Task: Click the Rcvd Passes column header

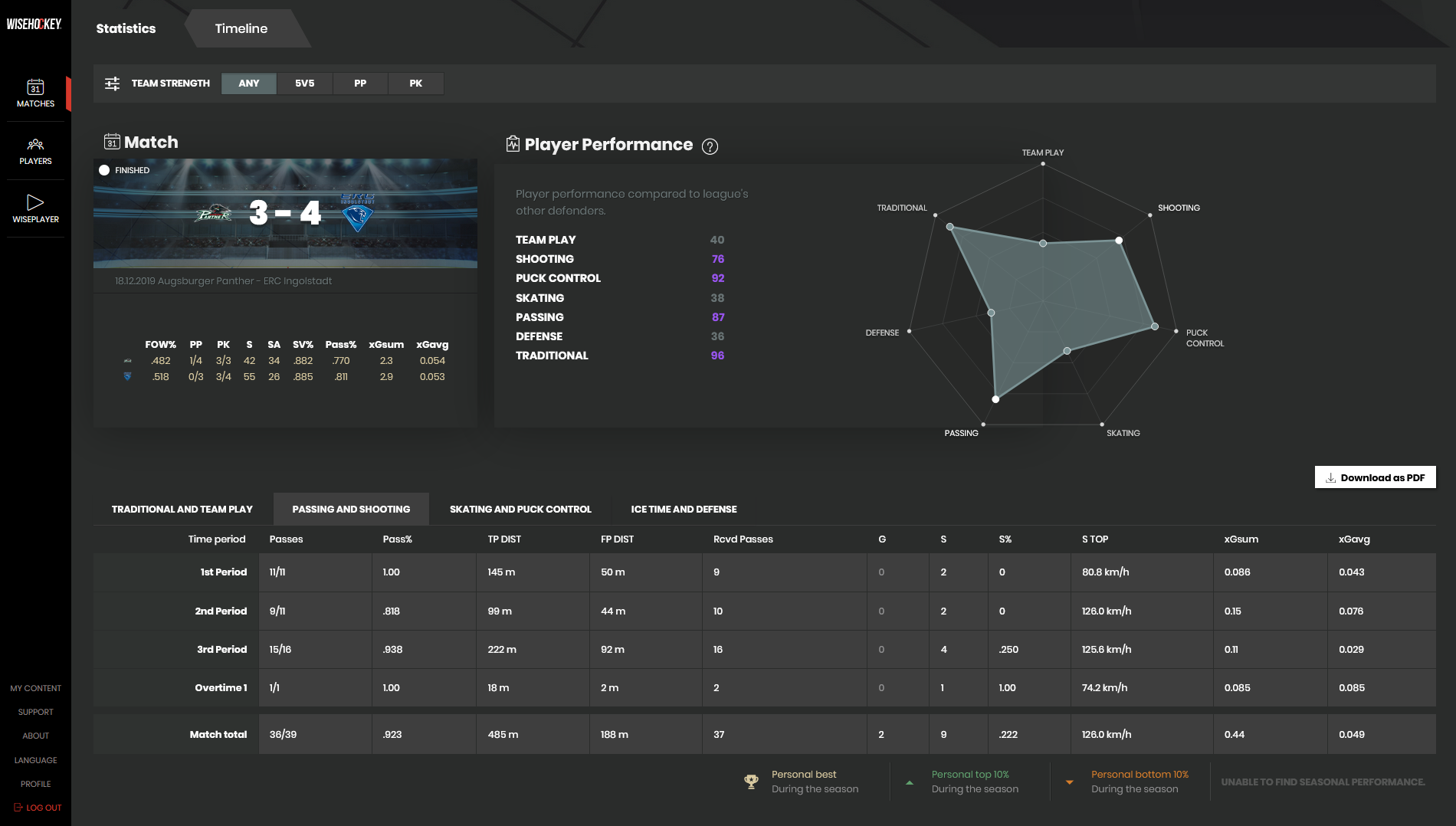Action: point(743,539)
